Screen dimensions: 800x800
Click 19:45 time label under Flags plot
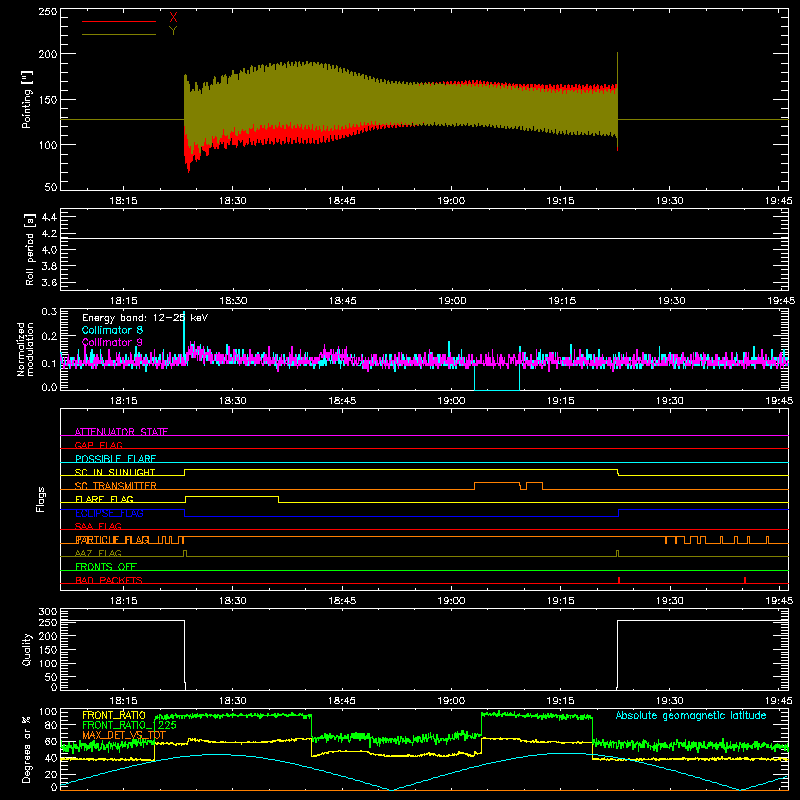pyautogui.click(x=779, y=601)
